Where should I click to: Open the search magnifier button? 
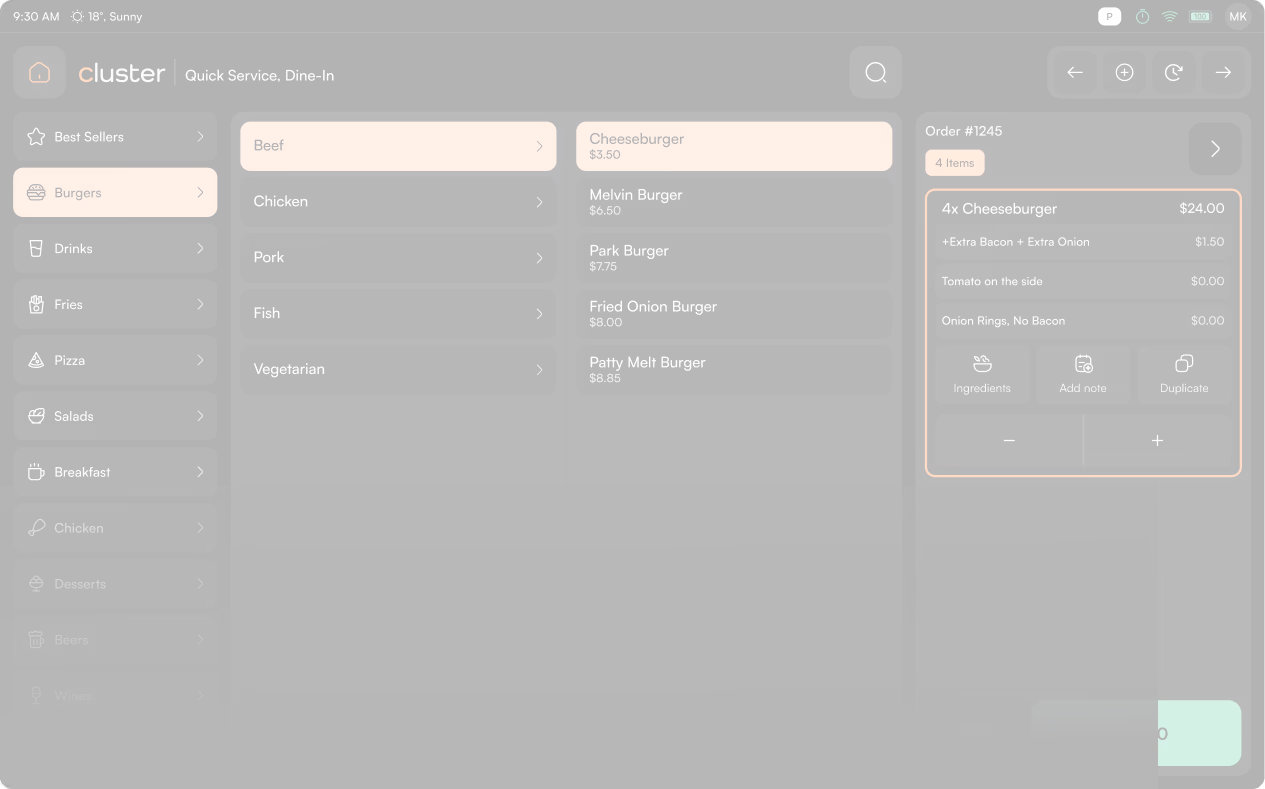coord(876,72)
